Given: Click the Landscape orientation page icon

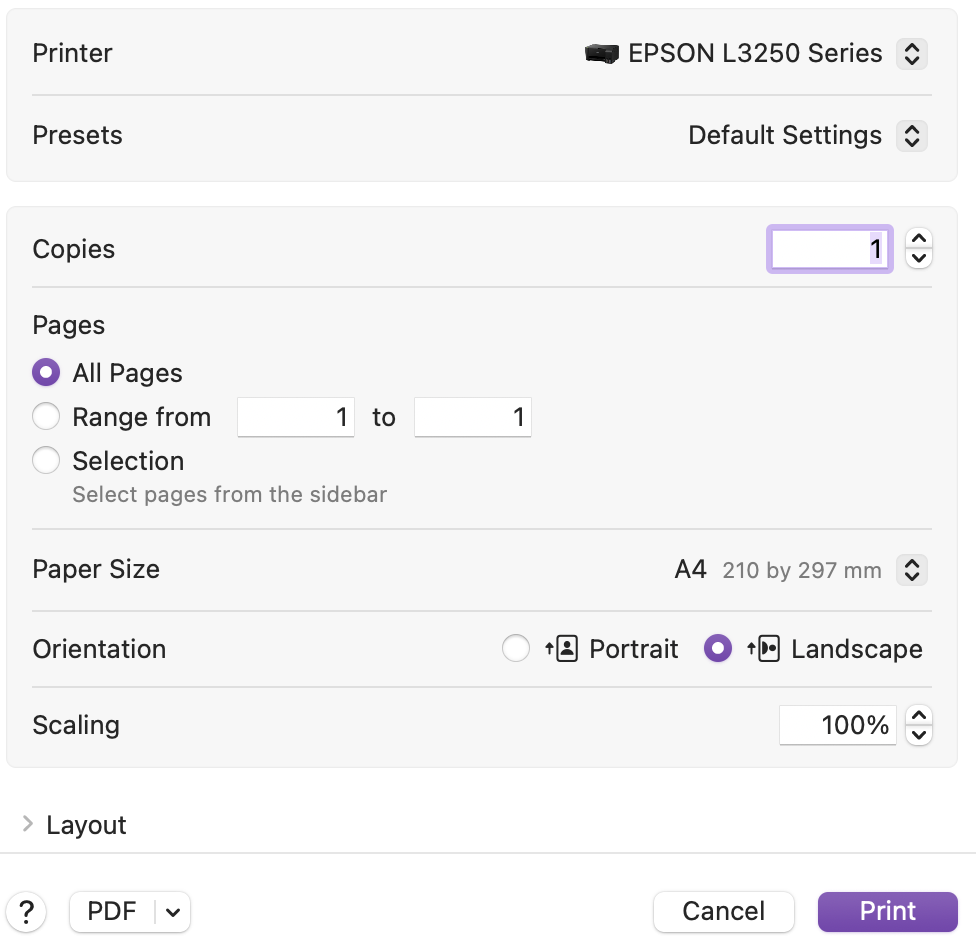Looking at the screenshot, I should coord(764,649).
